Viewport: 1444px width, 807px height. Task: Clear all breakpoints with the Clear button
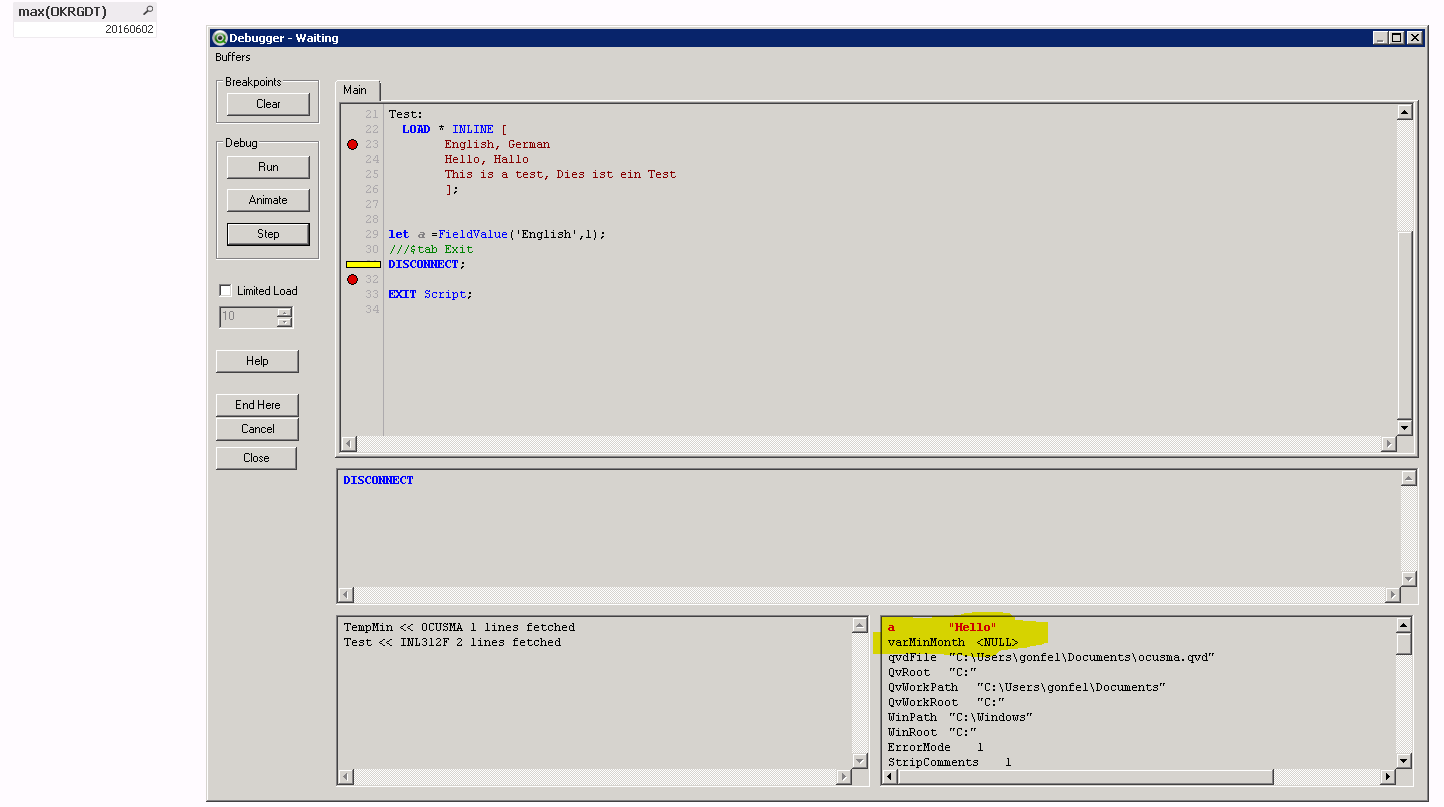pos(268,104)
